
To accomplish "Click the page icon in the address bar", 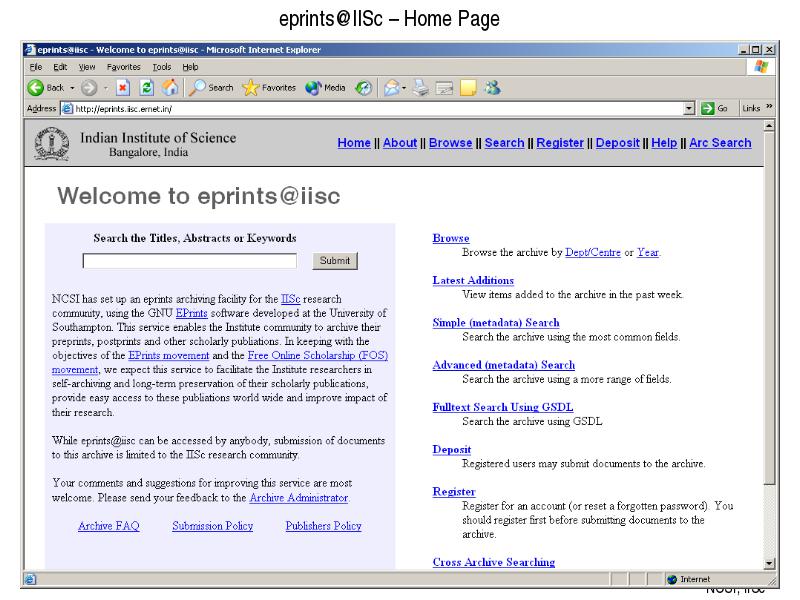I will [x=67, y=108].
